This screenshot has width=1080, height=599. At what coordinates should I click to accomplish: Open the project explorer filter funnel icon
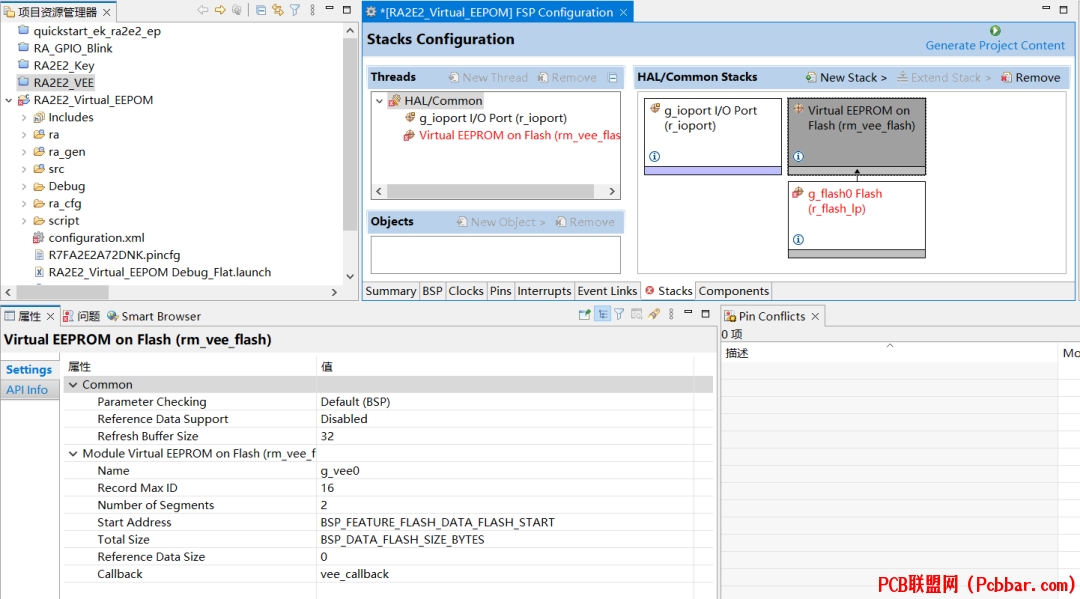point(295,10)
